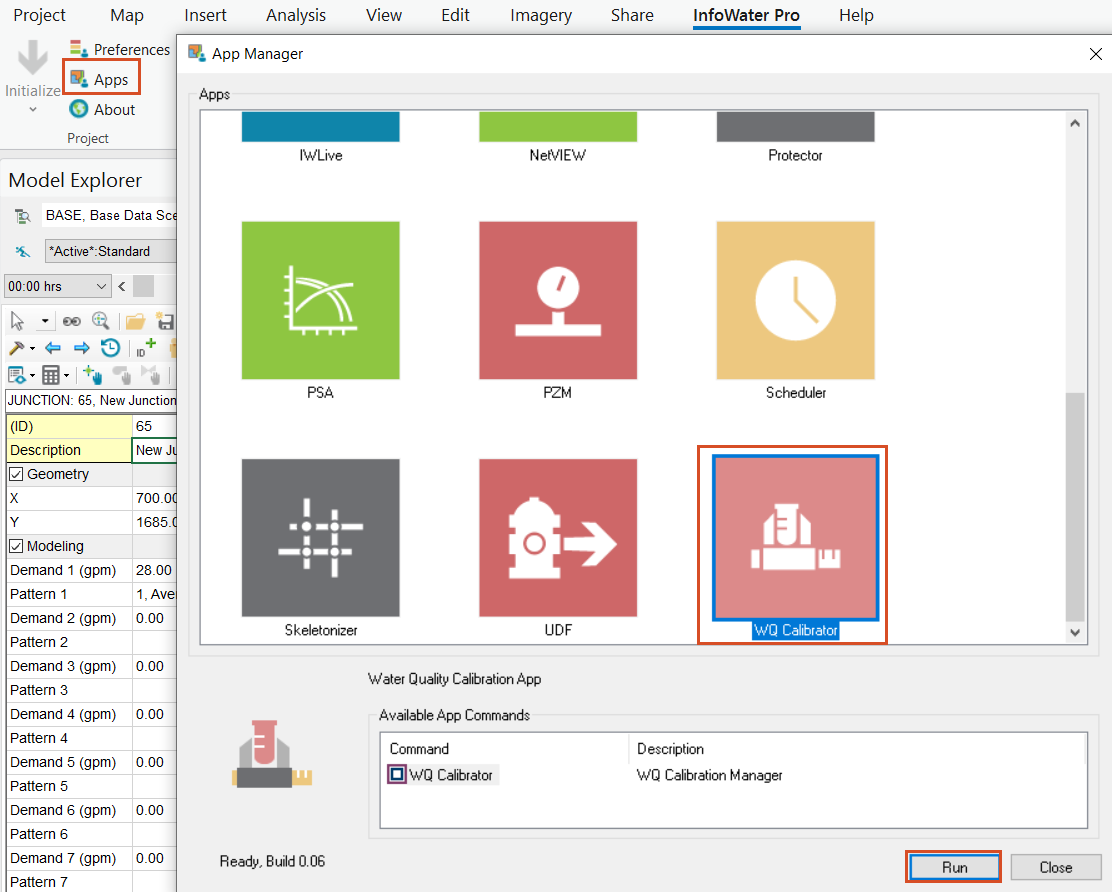Click the running-man icon beside Active:Standard

pos(23,251)
